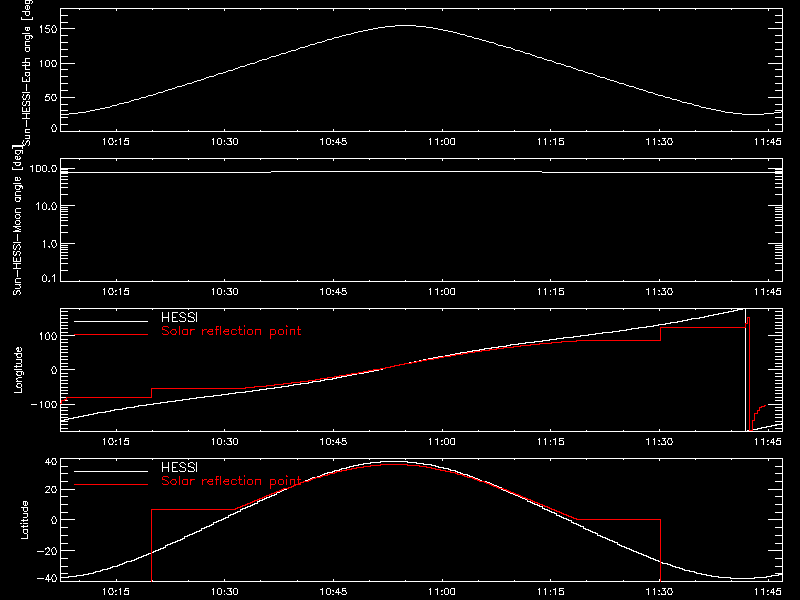
Task: Click 11:00 time label of Earth angle plot
Action: tap(442, 141)
